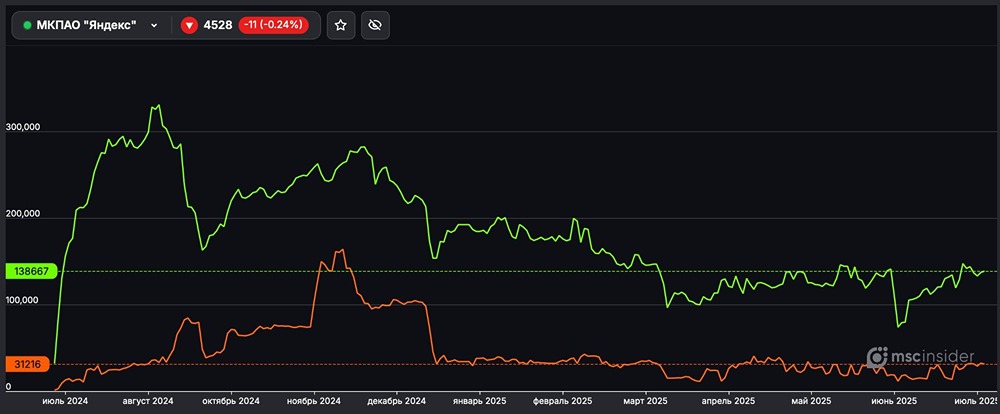Screen dimensions: 1000x414
Task: Add МКПАО Яндекс to favorites with star
Action: point(340,25)
